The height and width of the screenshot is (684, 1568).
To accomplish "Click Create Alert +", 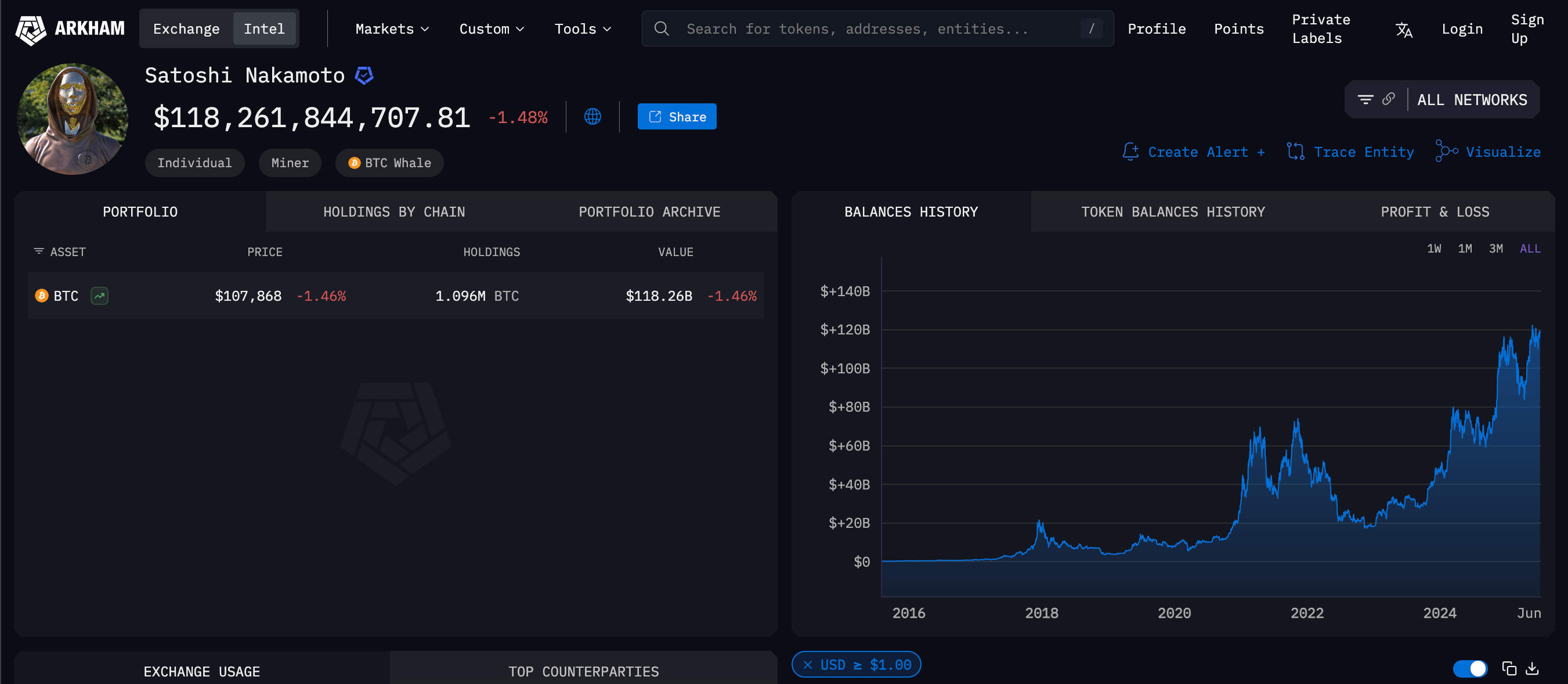I will (x=1194, y=152).
